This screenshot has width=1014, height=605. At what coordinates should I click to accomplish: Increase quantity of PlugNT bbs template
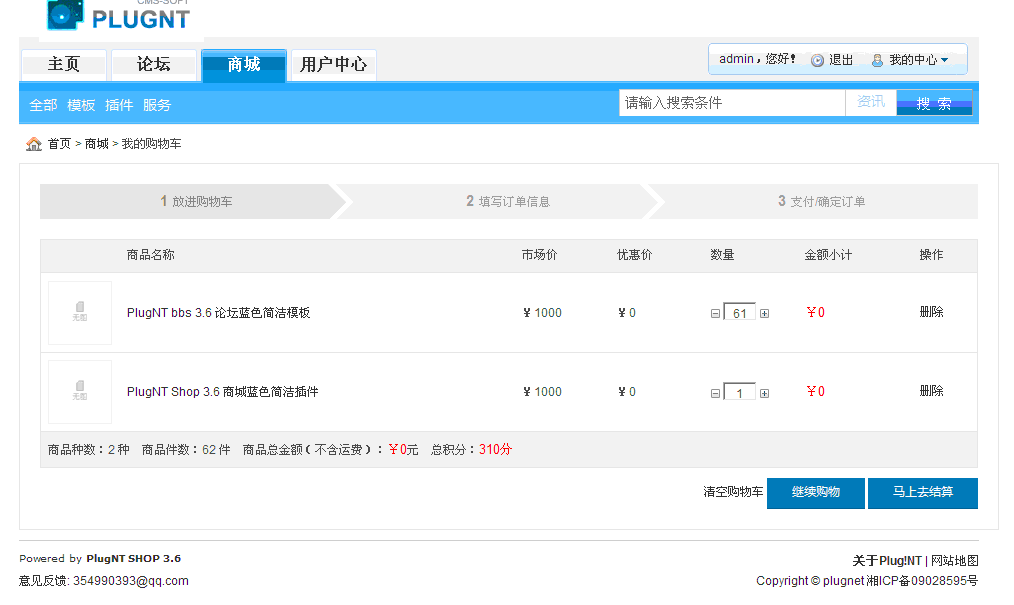[x=765, y=314]
